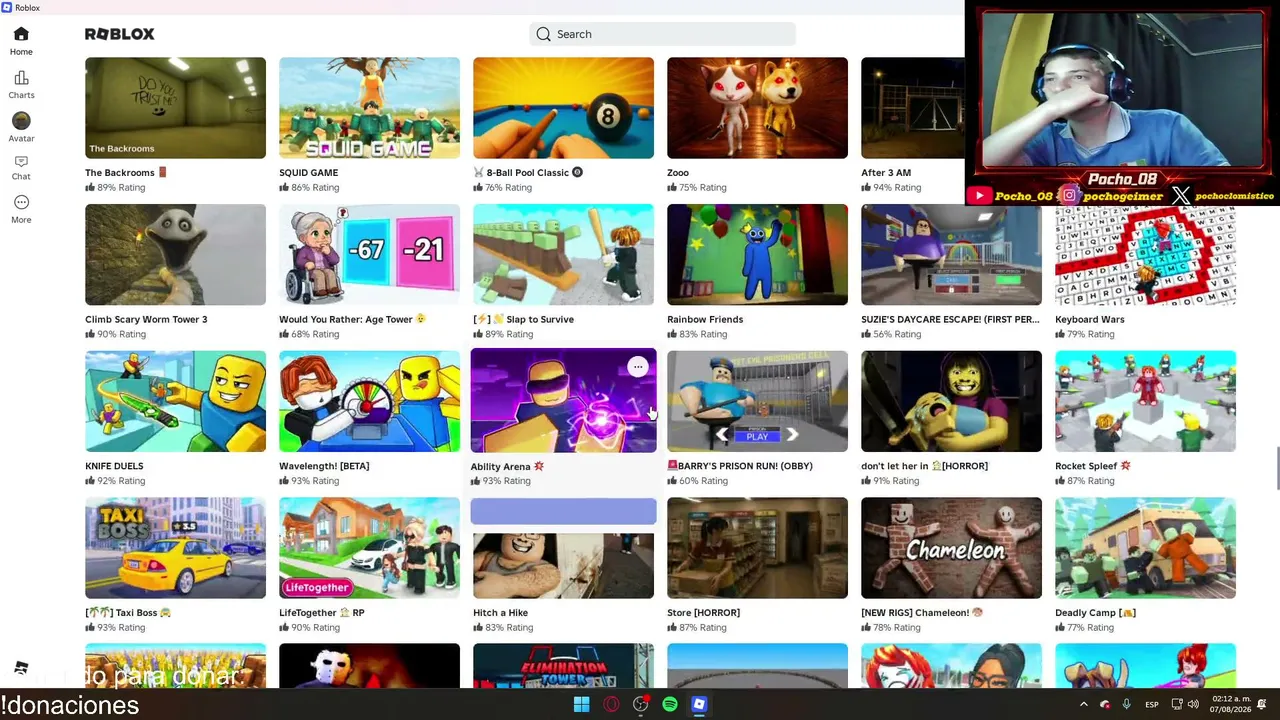This screenshot has height=720, width=1280.
Task: Open the KNIFE DUELS thumbnail
Action: click(175, 401)
